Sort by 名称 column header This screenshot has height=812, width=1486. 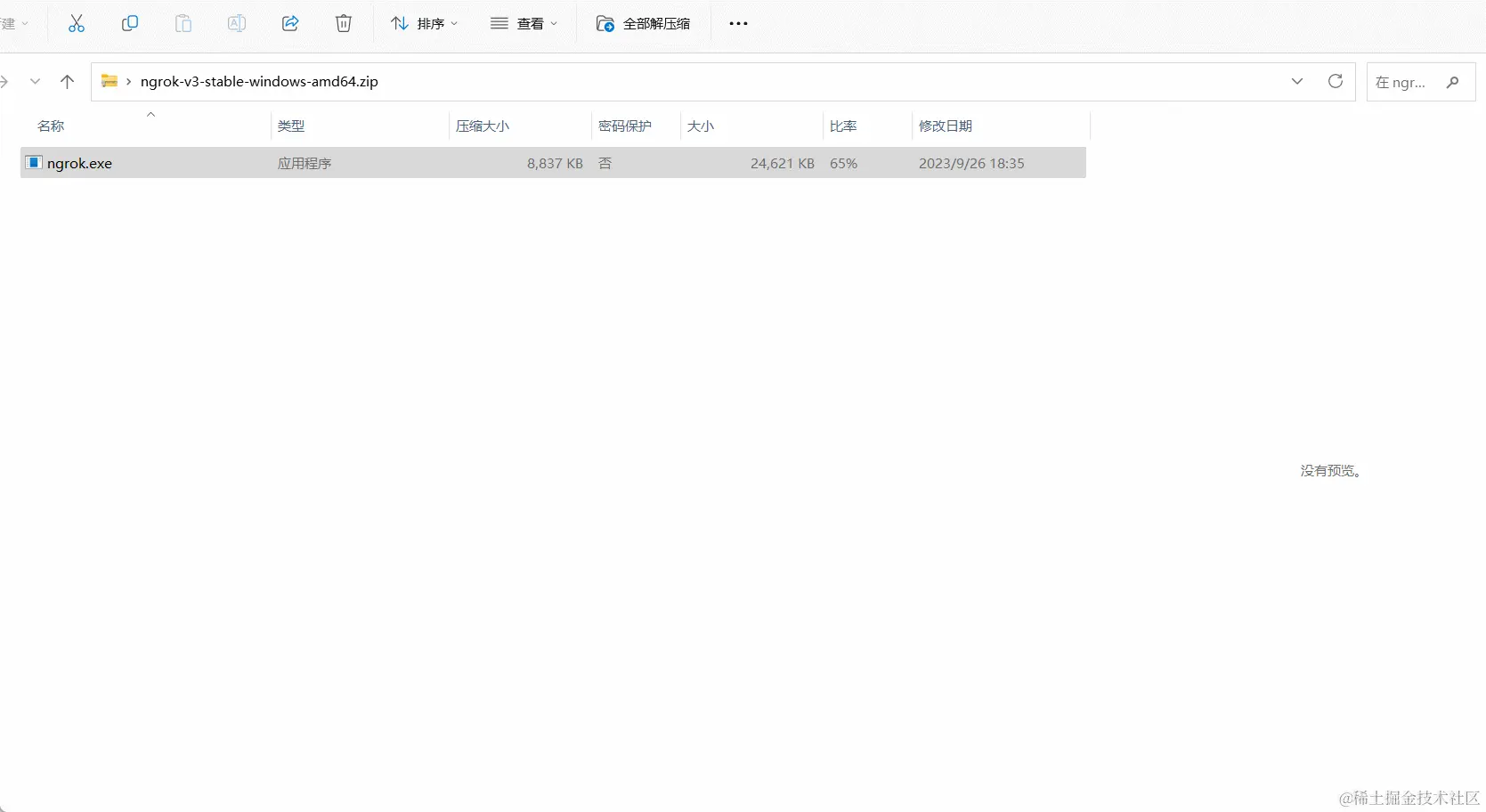point(51,126)
